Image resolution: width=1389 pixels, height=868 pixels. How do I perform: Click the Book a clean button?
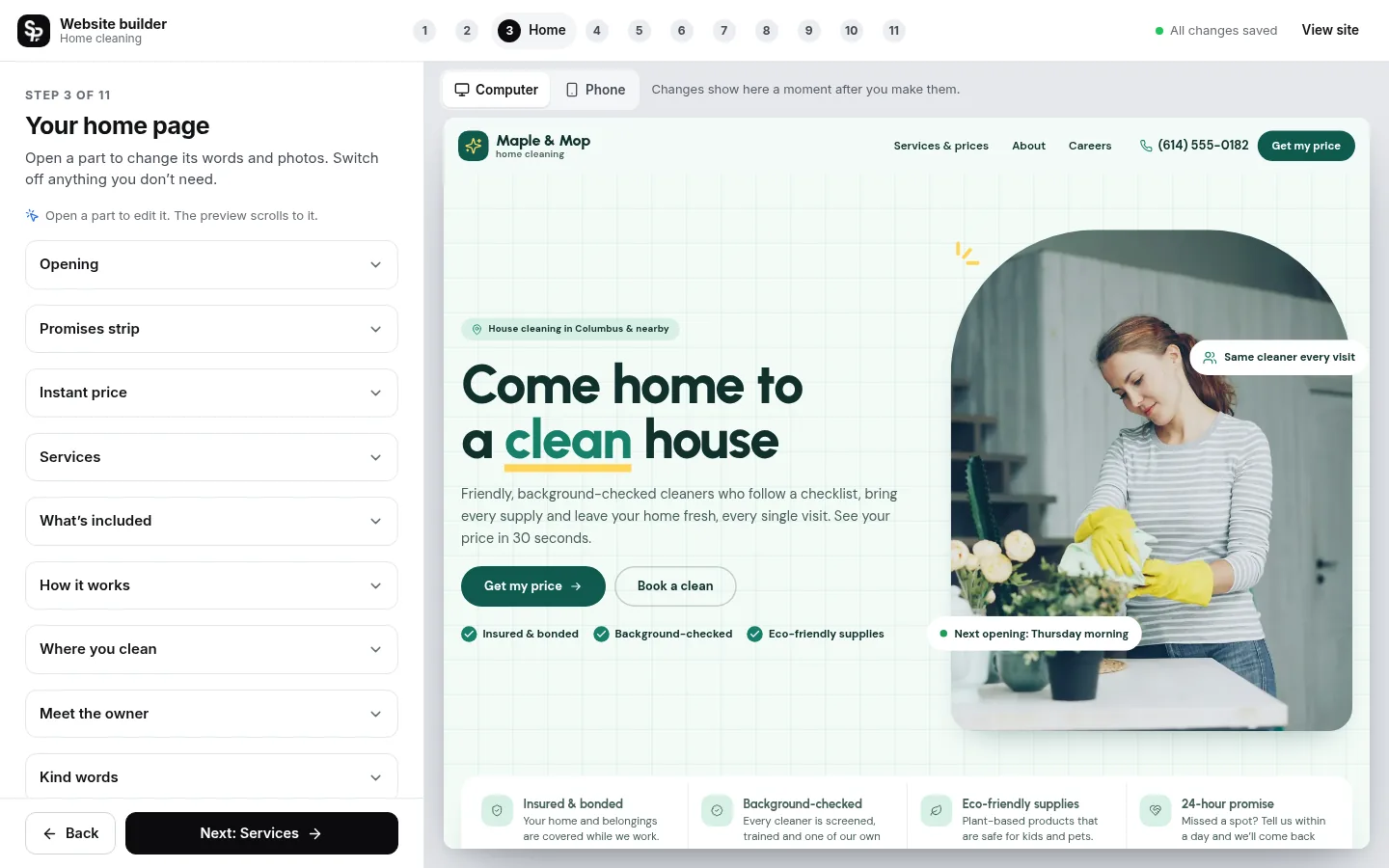point(675,586)
